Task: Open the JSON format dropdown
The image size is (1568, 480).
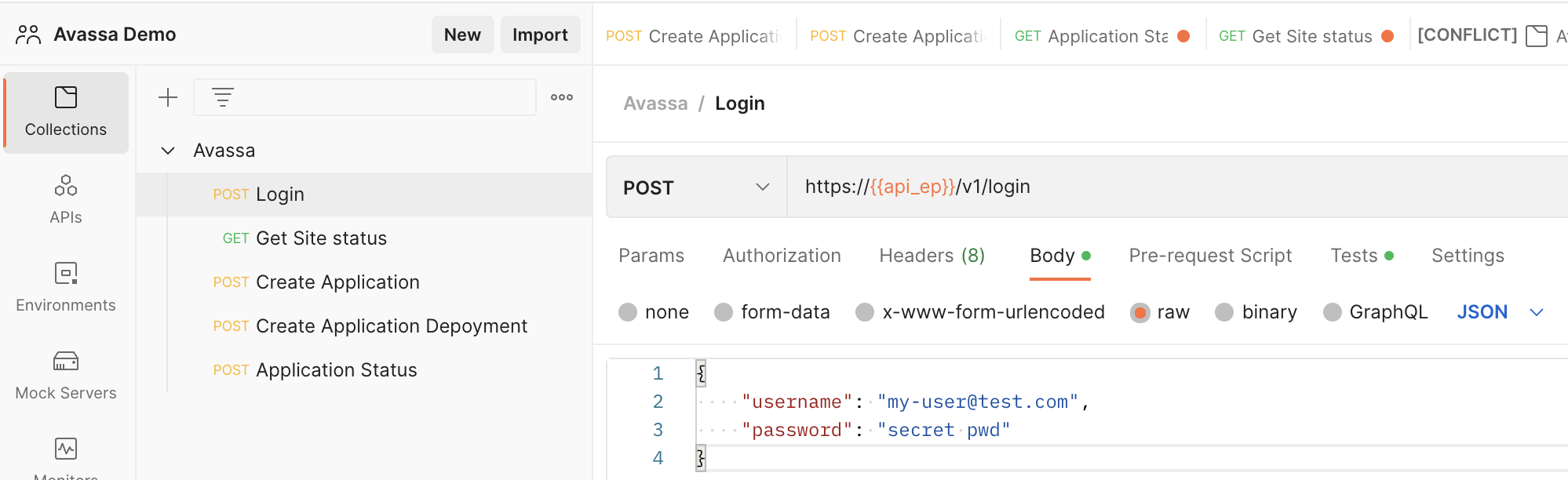Action: click(x=1501, y=312)
